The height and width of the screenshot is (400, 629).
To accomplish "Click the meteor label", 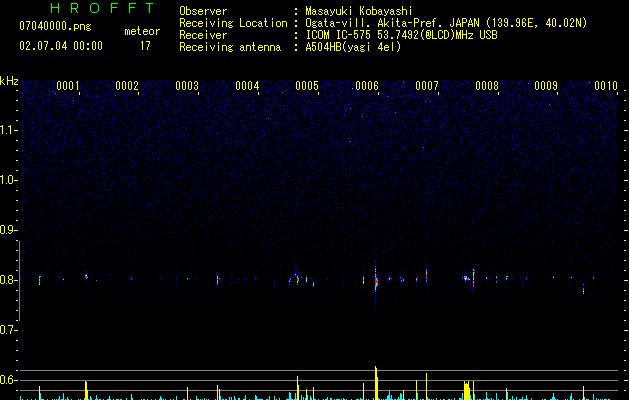I will pyautogui.click(x=142, y=31).
